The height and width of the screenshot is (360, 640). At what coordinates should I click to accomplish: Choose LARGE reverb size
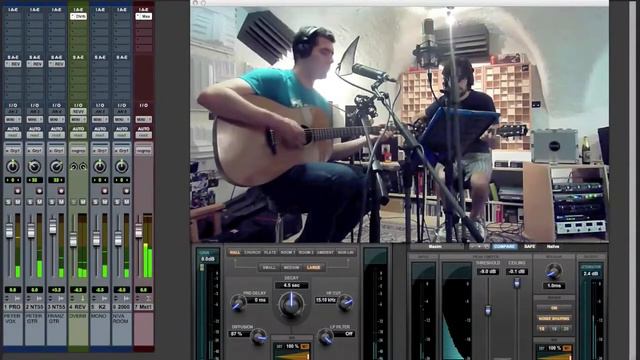[x=313, y=268]
